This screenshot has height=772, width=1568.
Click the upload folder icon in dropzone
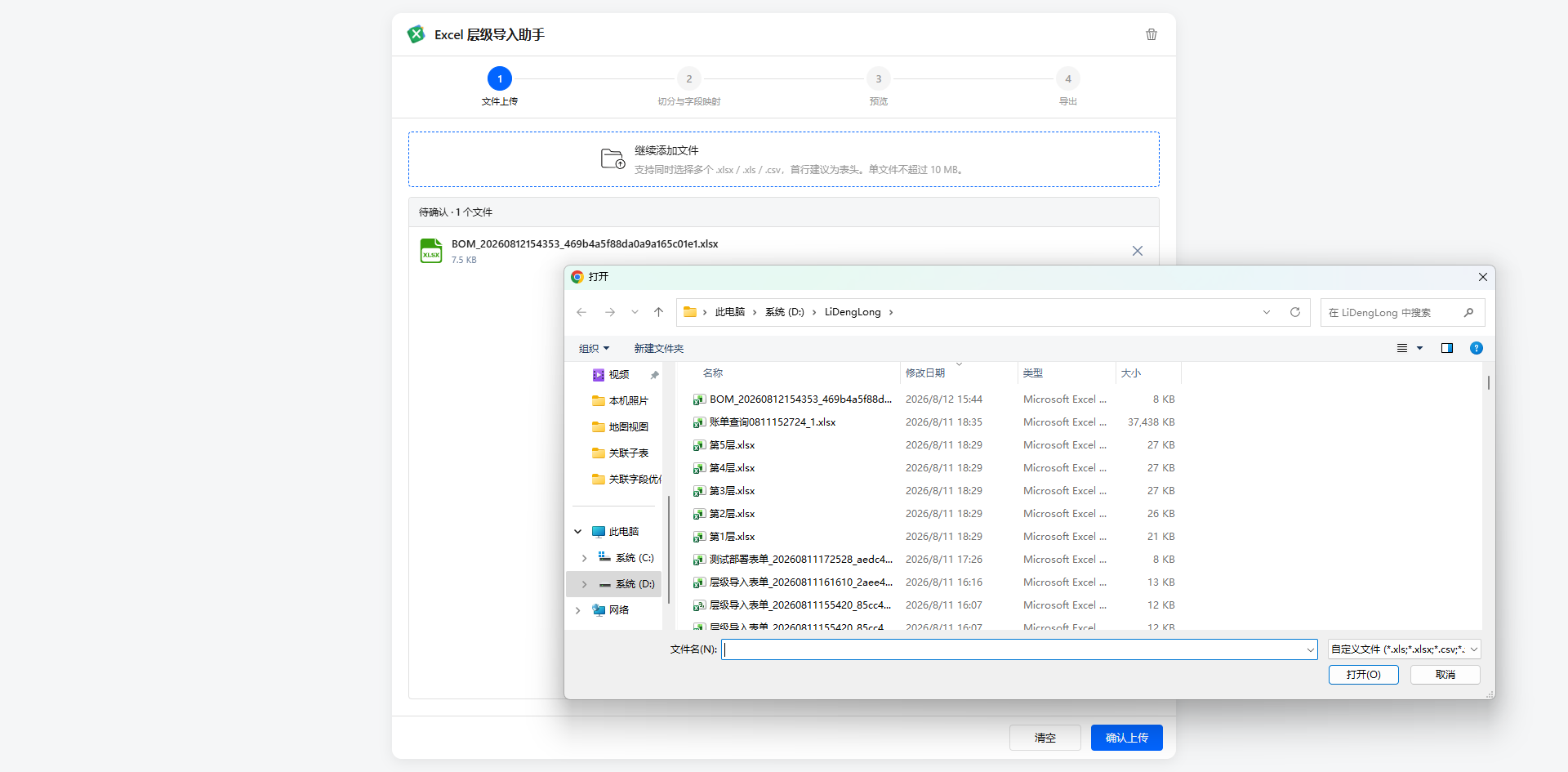click(x=612, y=158)
